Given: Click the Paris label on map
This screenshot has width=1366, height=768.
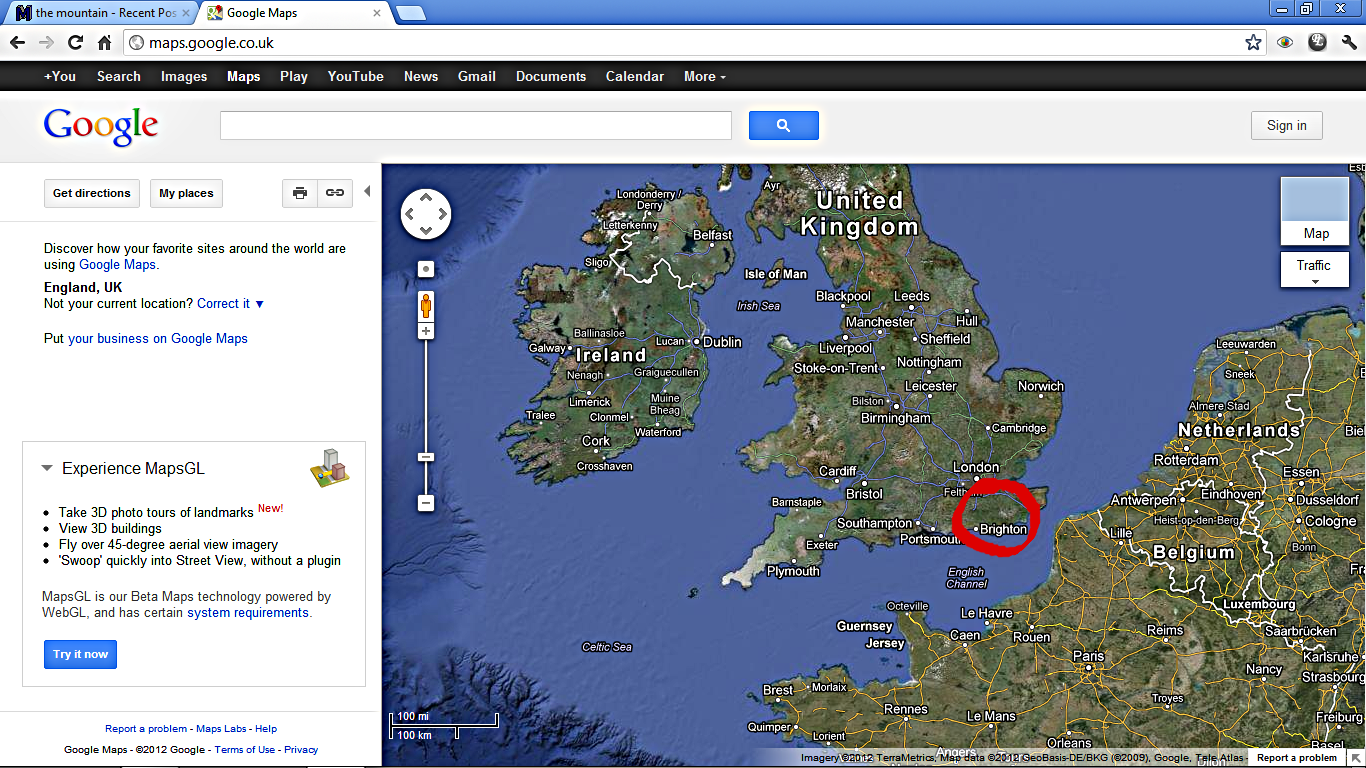Looking at the screenshot, I should click(1089, 657).
